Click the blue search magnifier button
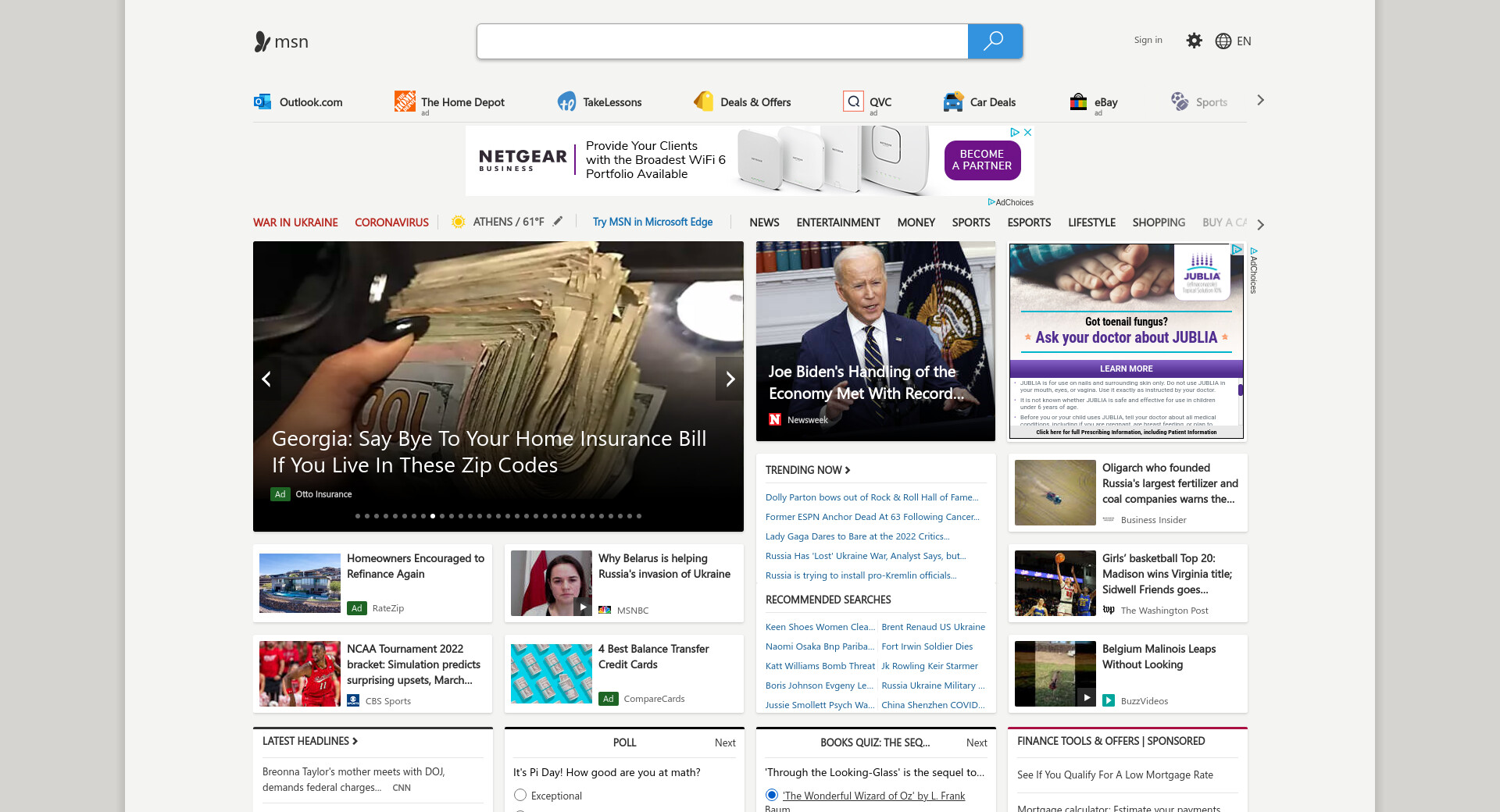The height and width of the screenshot is (812, 1500). 995,41
